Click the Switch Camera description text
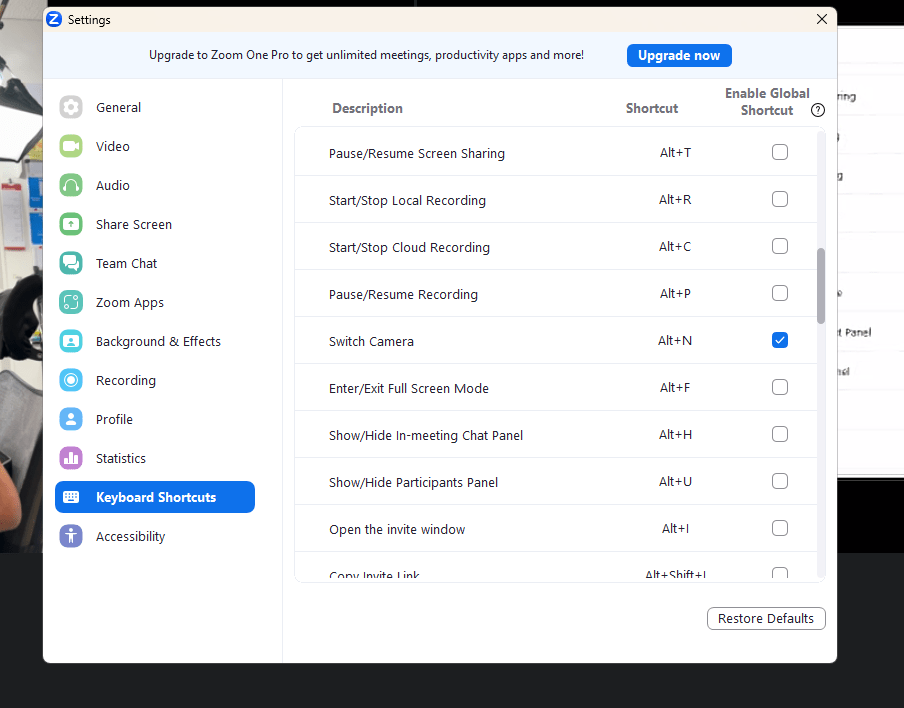 (371, 341)
